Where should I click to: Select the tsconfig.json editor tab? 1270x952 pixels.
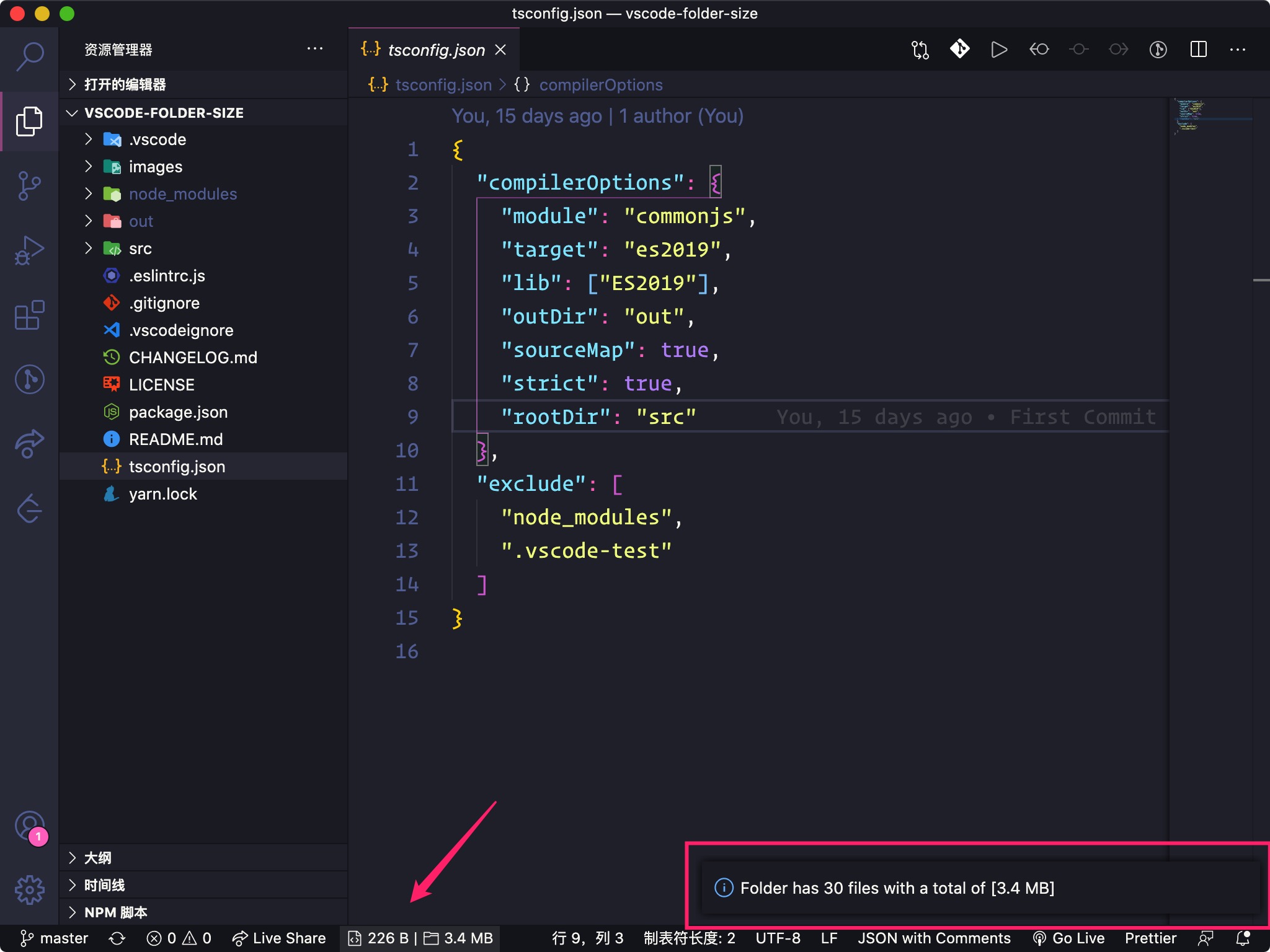click(x=435, y=50)
